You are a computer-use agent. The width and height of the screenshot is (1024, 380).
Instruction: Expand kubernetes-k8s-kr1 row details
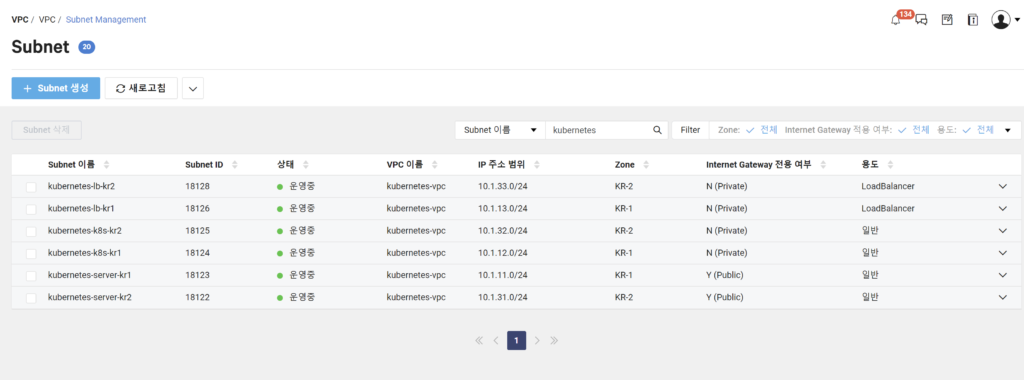coord(1003,253)
